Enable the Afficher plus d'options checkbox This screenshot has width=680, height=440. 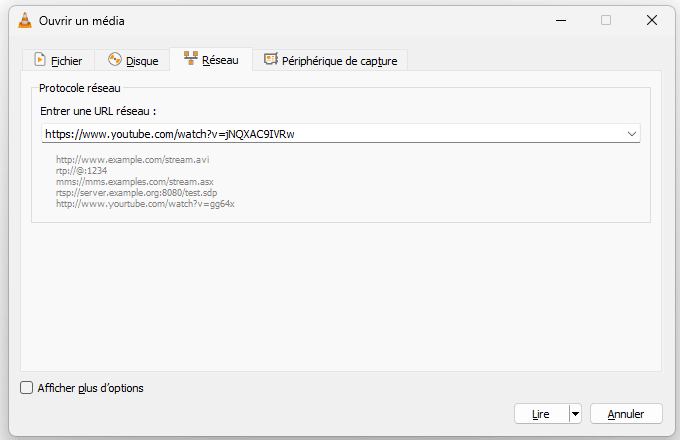(x=27, y=388)
